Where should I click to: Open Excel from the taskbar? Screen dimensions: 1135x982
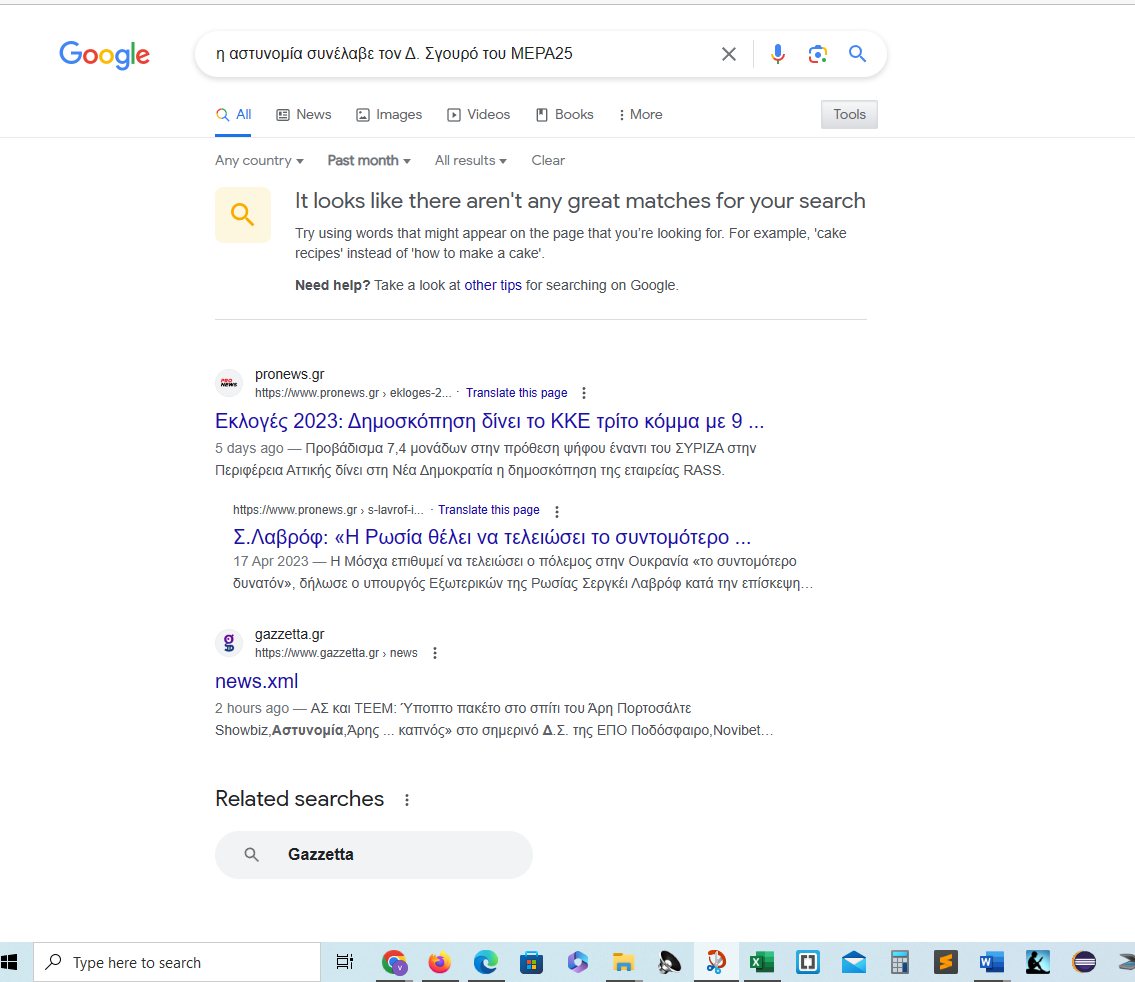pos(761,962)
